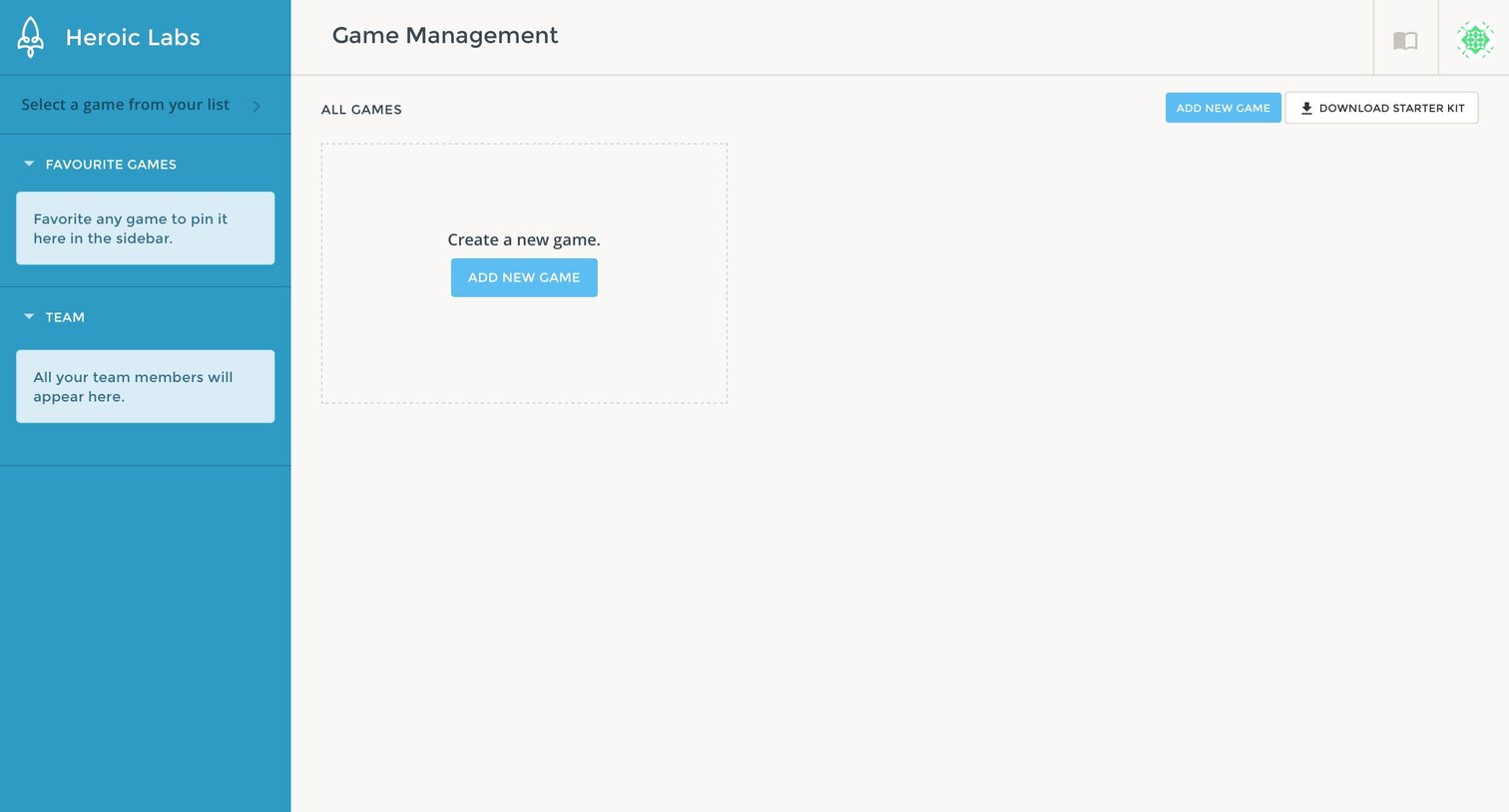Click Add New Game in header toolbar
Image resolution: width=1509 pixels, height=812 pixels.
[x=1223, y=108]
